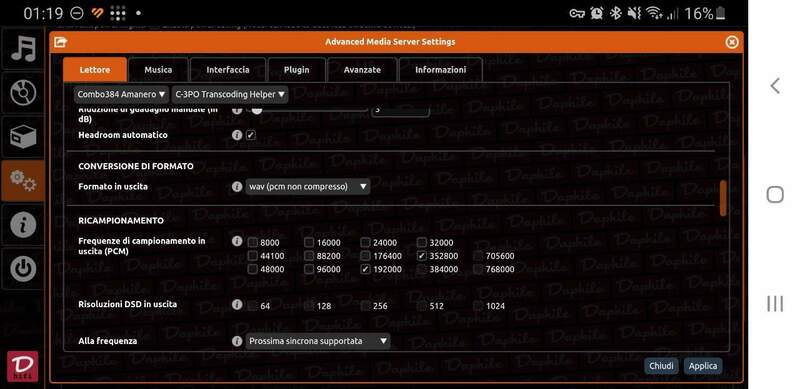Viewport: 800px width, 389px height.
Task: Open the Combo384 Amanero player dropdown
Action: (121, 94)
